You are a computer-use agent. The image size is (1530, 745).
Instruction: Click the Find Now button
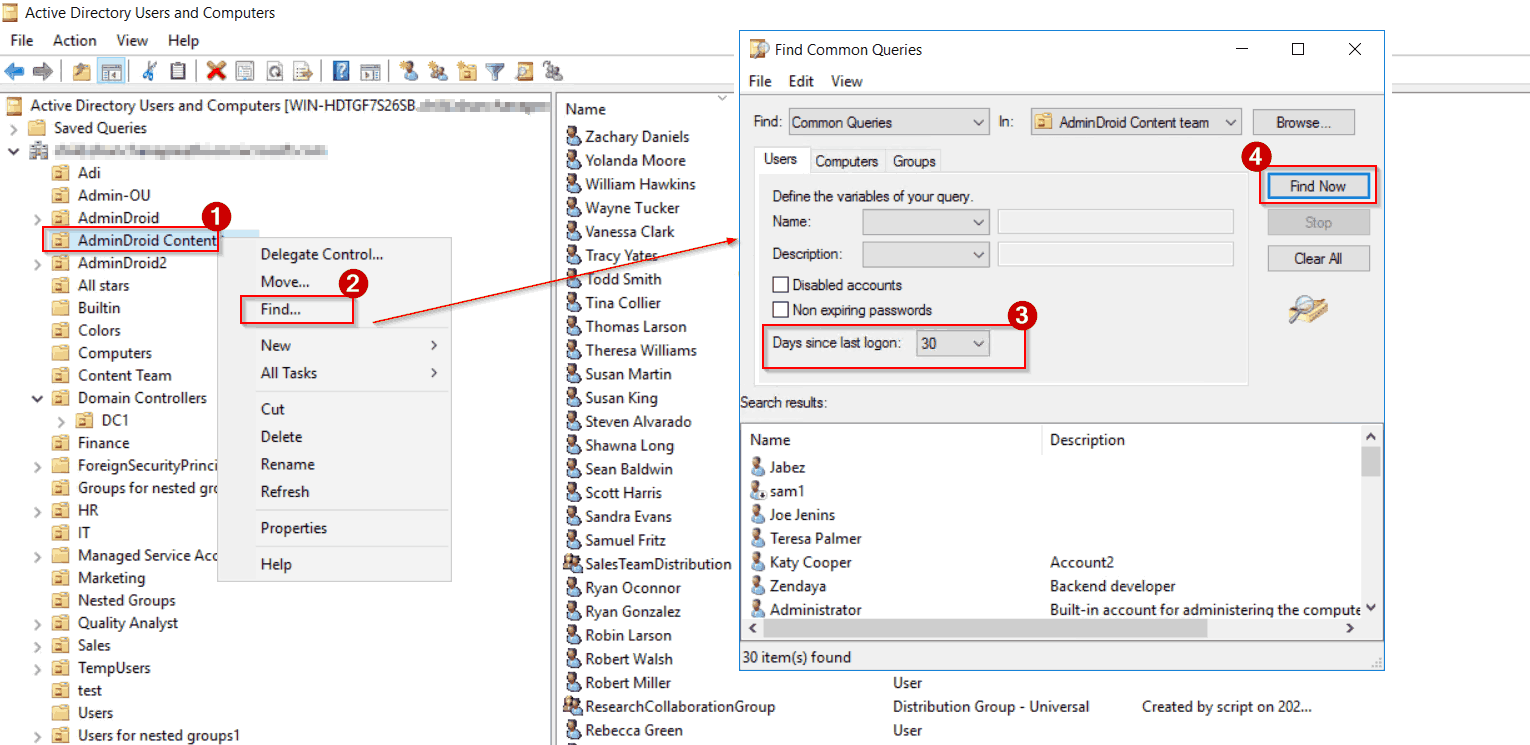pyautogui.click(x=1318, y=185)
